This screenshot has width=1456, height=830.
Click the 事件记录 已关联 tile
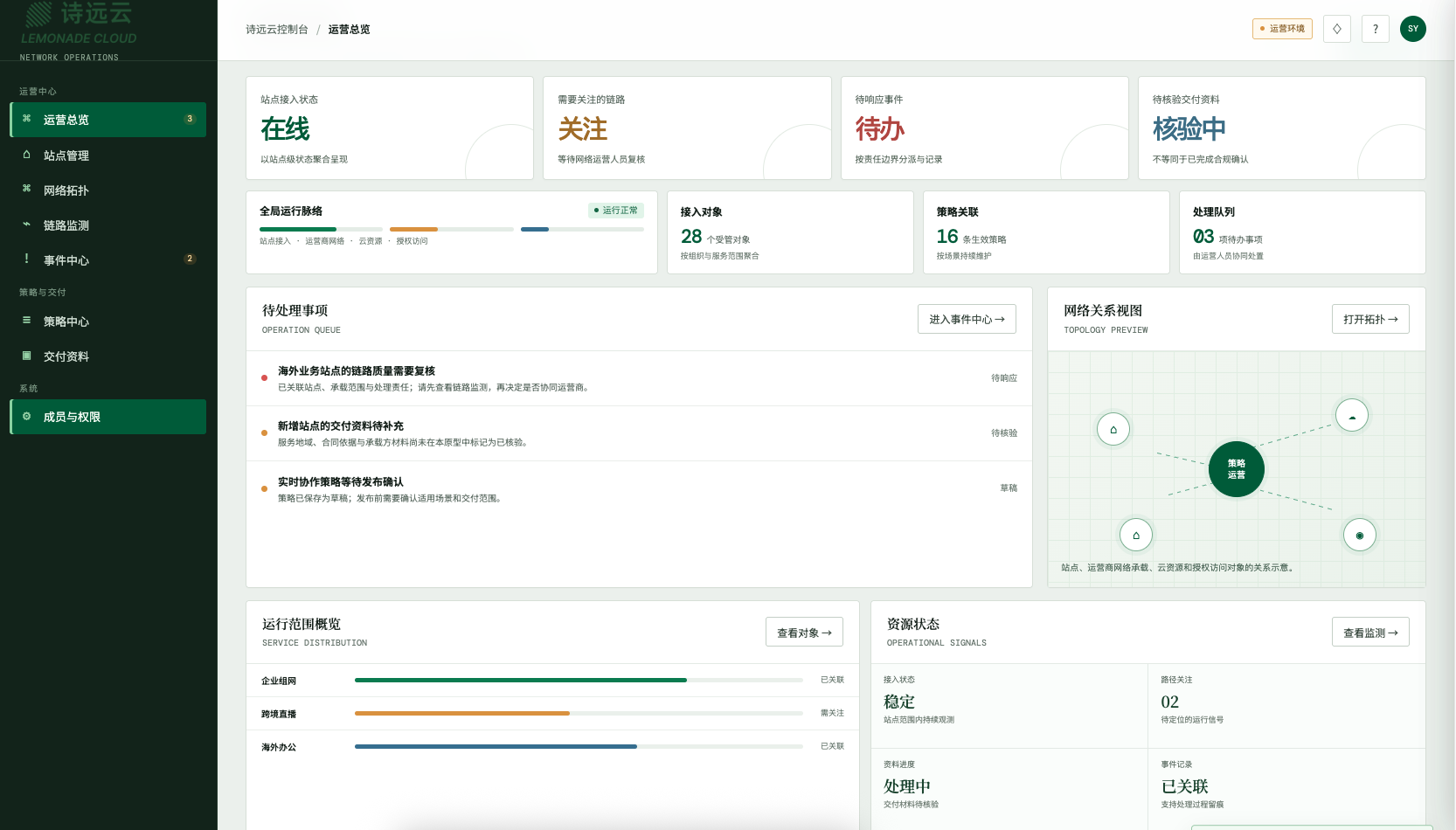pyautogui.click(x=1286, y=789)
